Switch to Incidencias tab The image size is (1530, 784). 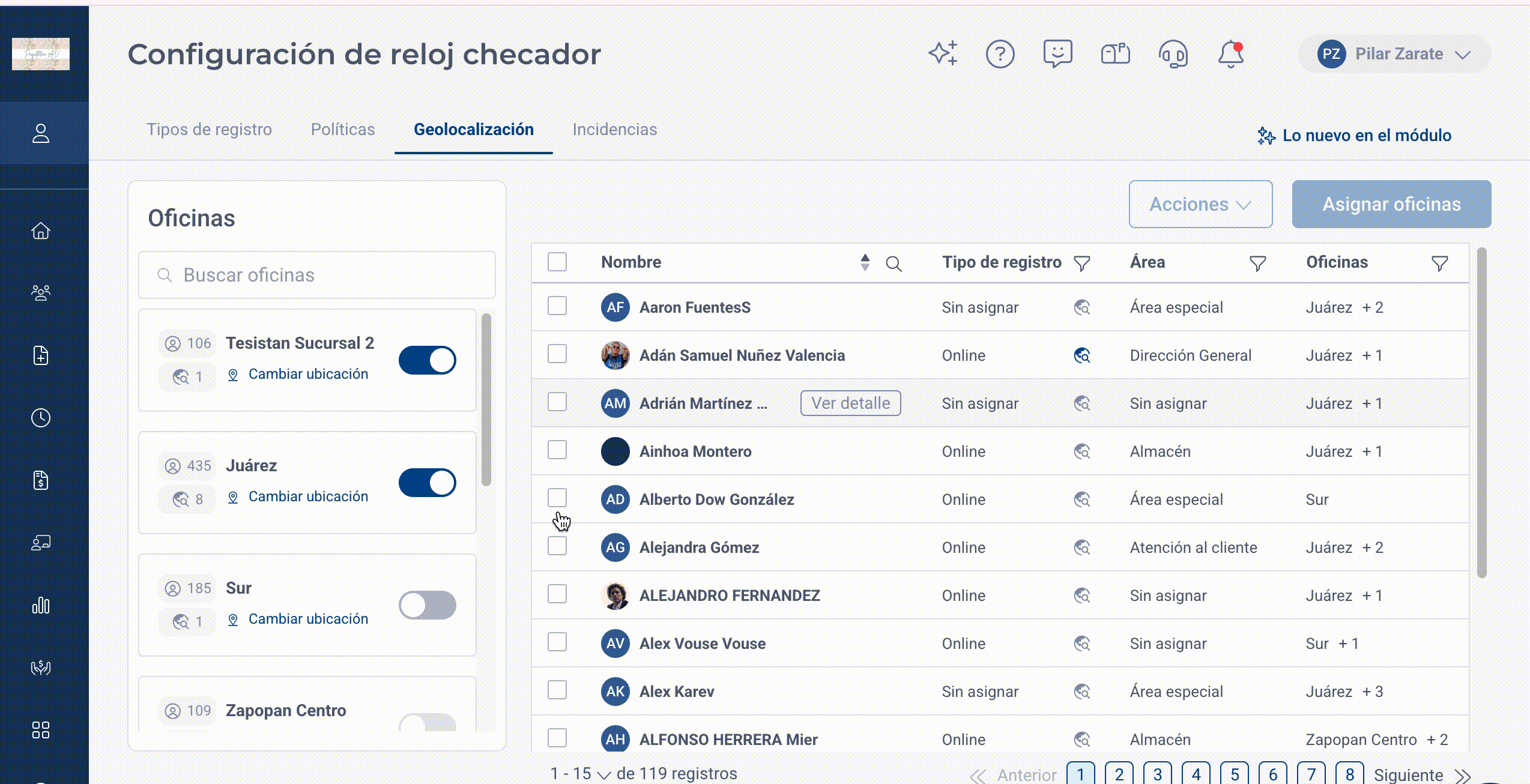tap(615, 130)
